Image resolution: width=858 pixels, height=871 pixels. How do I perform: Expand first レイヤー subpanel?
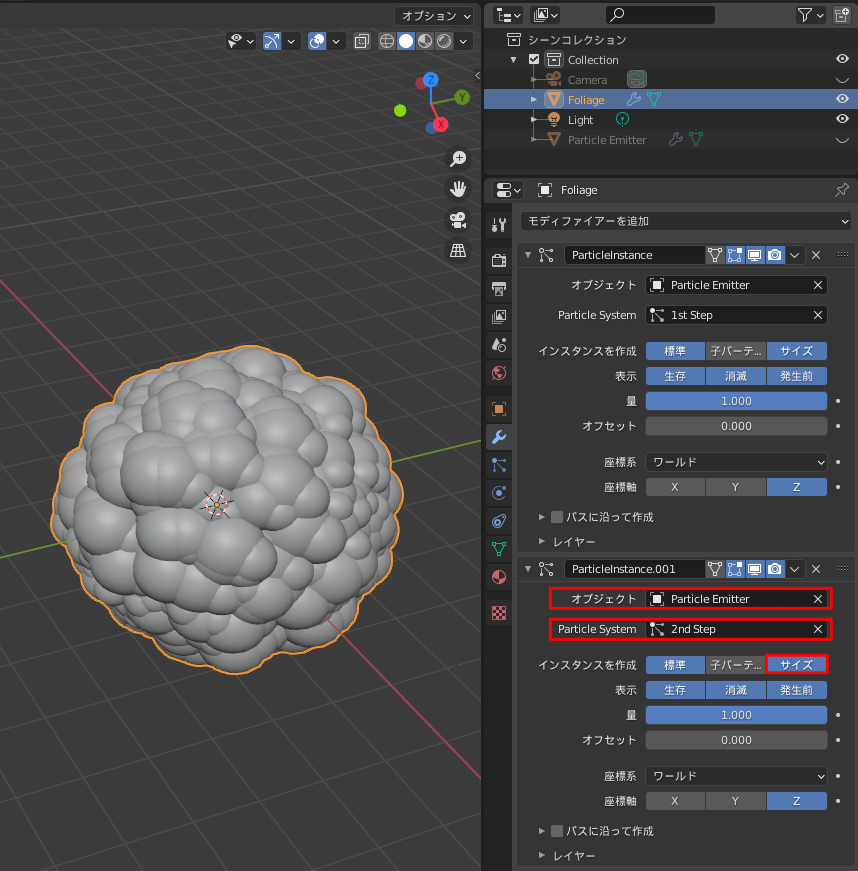point(541,542)
